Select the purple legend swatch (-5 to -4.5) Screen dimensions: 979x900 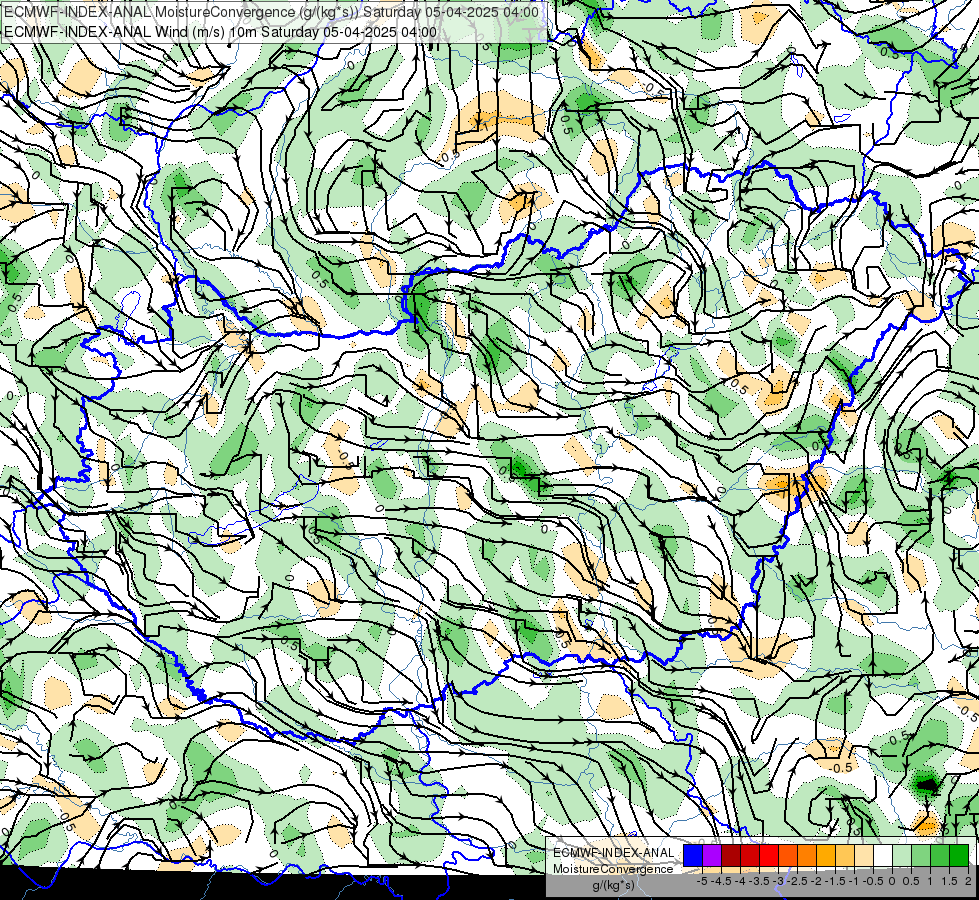(712, 855)
